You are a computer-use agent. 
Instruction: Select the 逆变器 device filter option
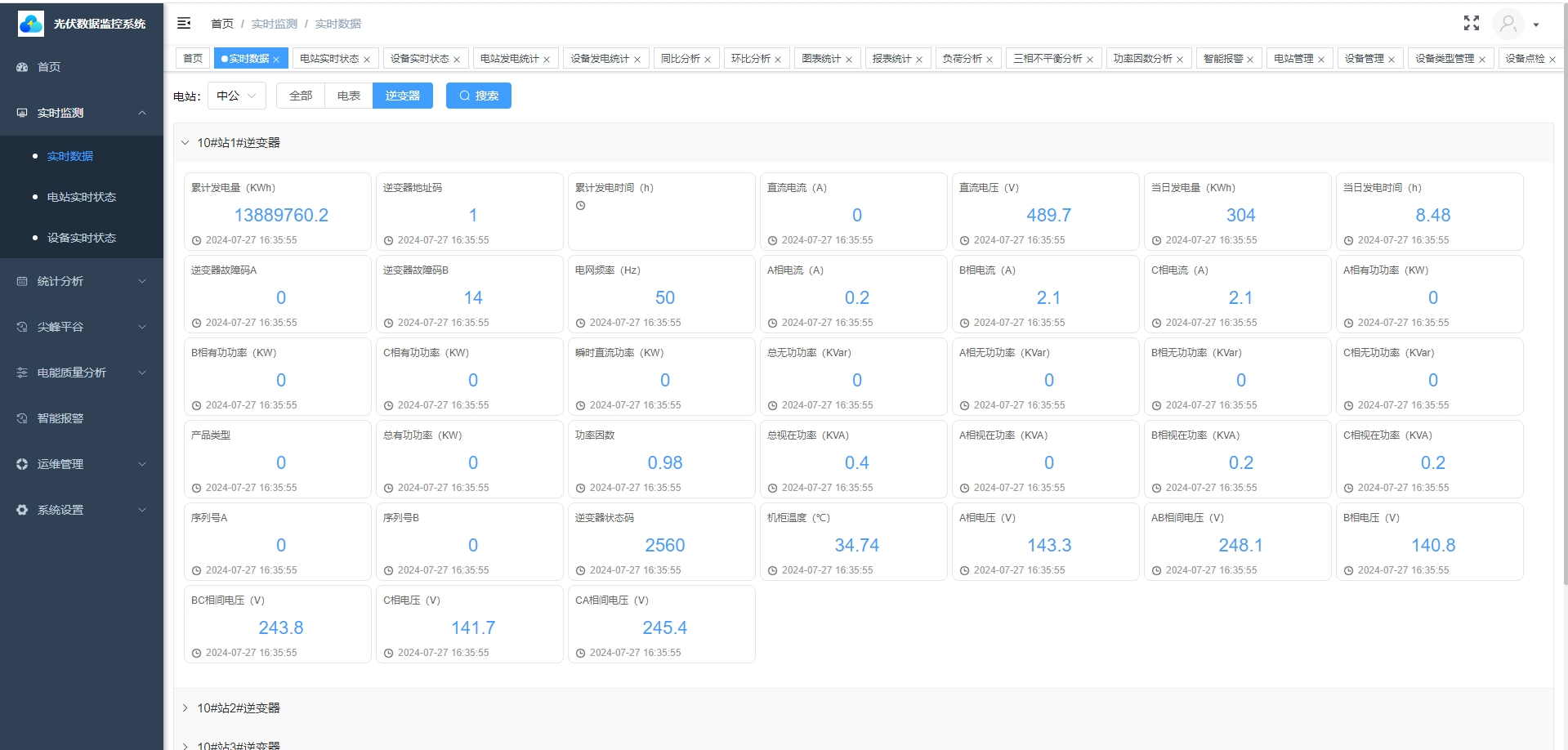tap(403, 96)
